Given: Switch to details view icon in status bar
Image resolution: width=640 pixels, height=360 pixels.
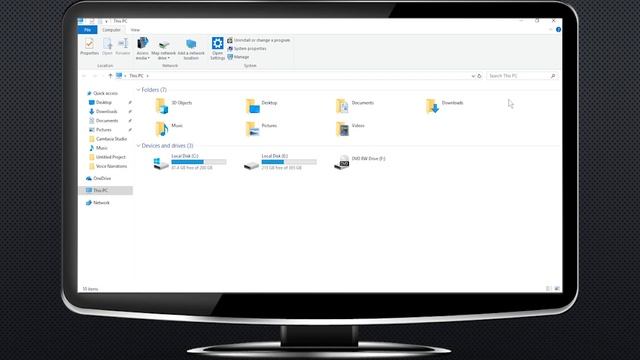Looking at the screenshot, I should click(x=549, y=289).
